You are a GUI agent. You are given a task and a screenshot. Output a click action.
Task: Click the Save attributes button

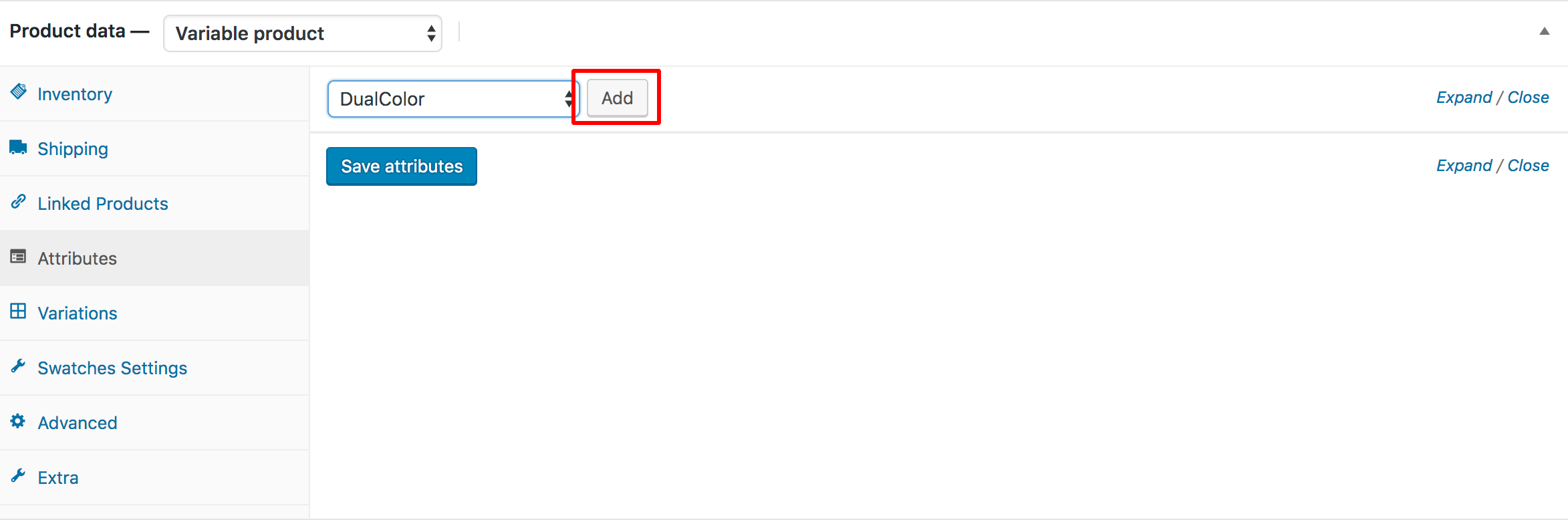tap(401, 166)
